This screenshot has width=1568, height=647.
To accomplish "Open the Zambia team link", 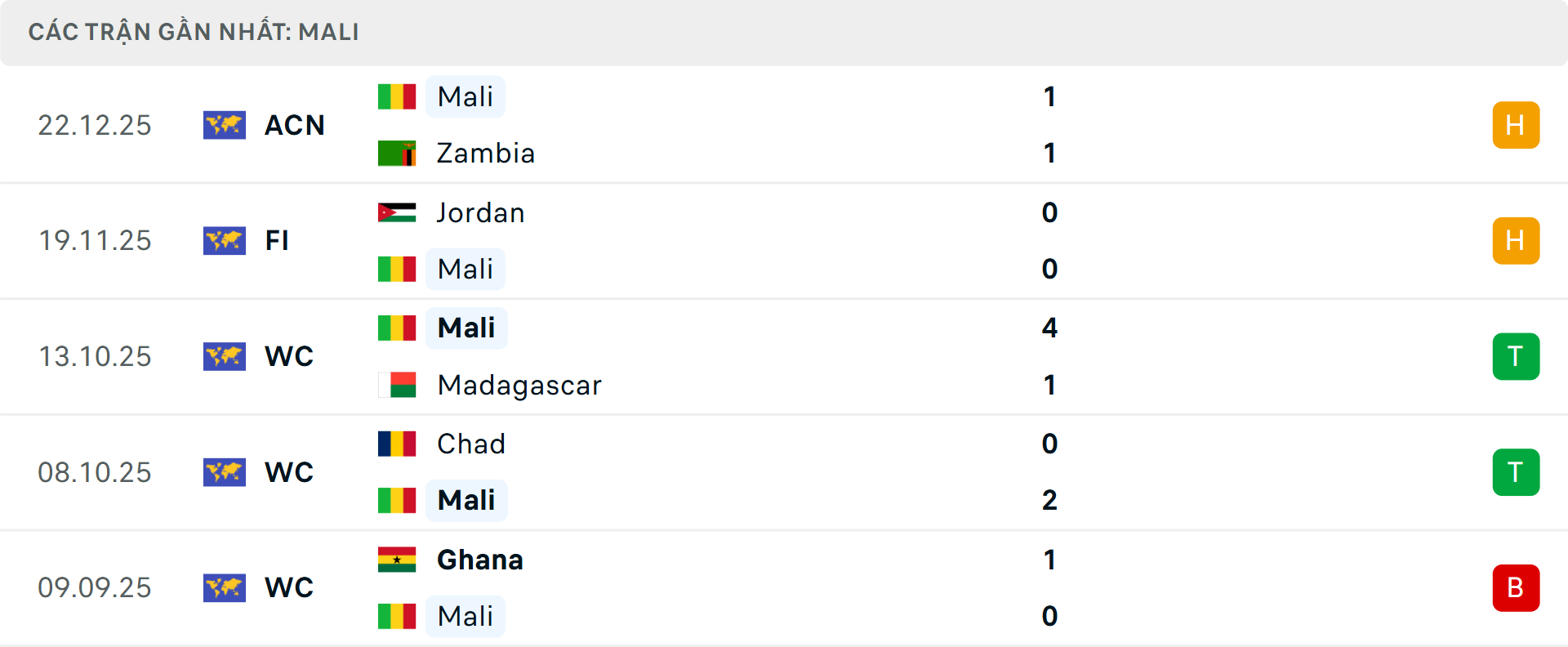I will [486, 154].
